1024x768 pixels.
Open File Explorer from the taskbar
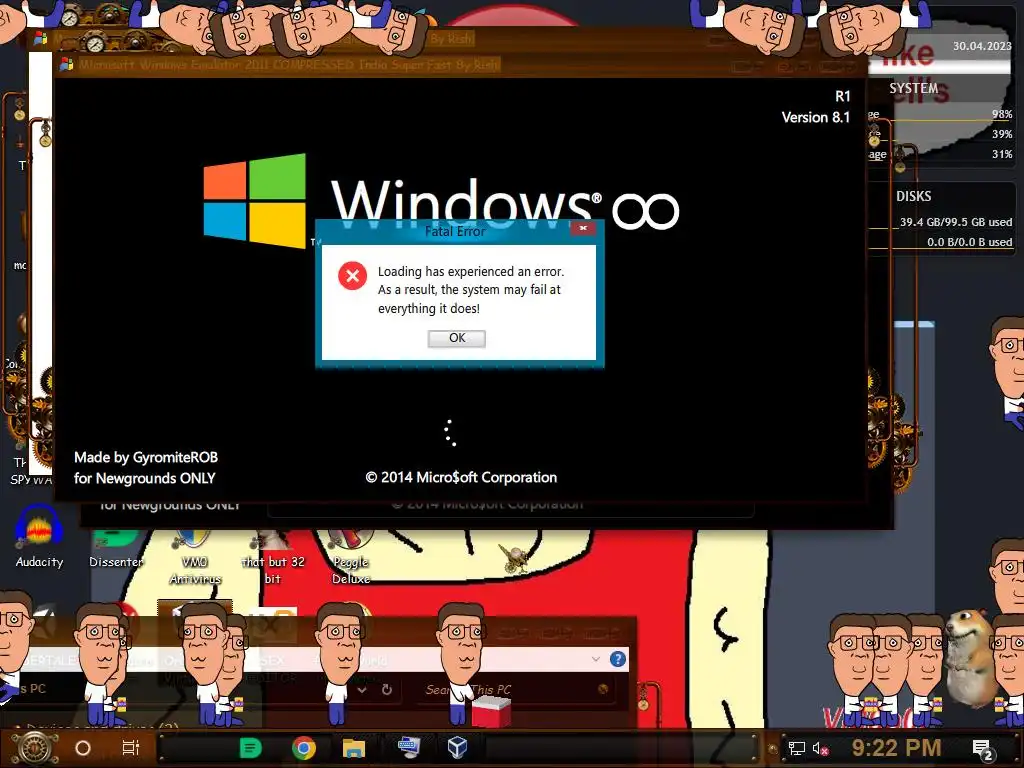353,748
